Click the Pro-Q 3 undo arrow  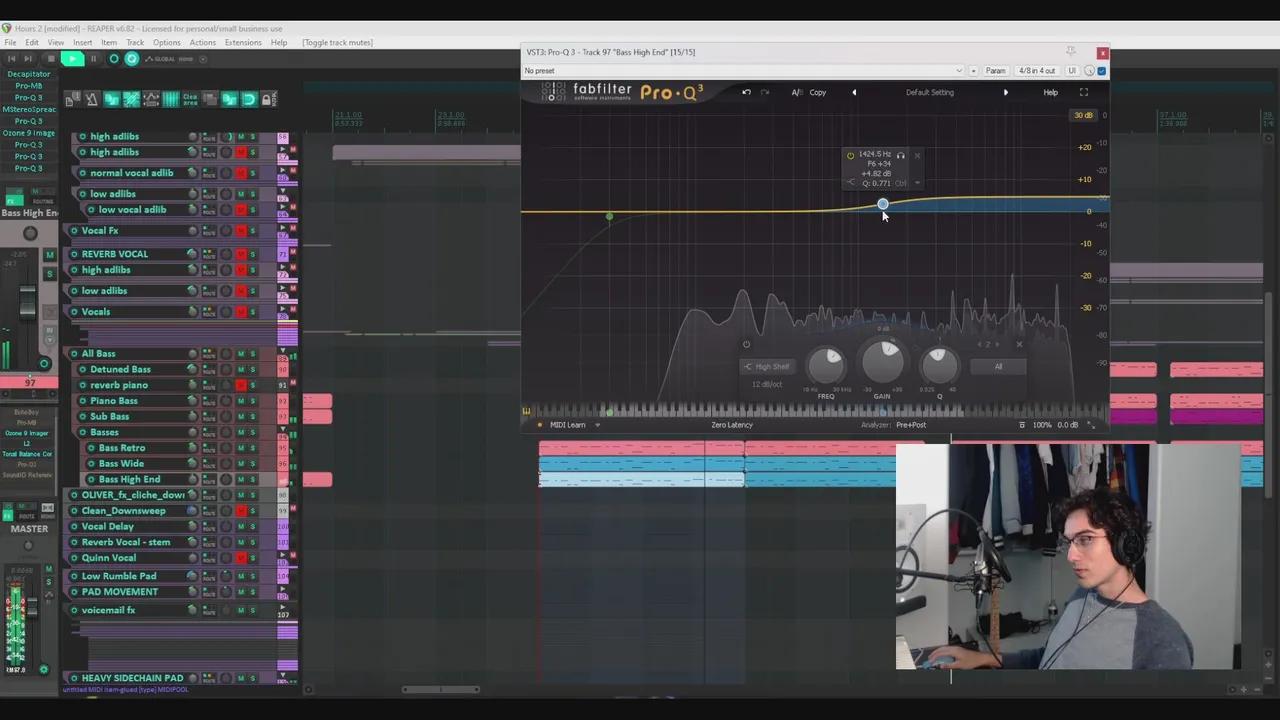[x=746, y=92]
